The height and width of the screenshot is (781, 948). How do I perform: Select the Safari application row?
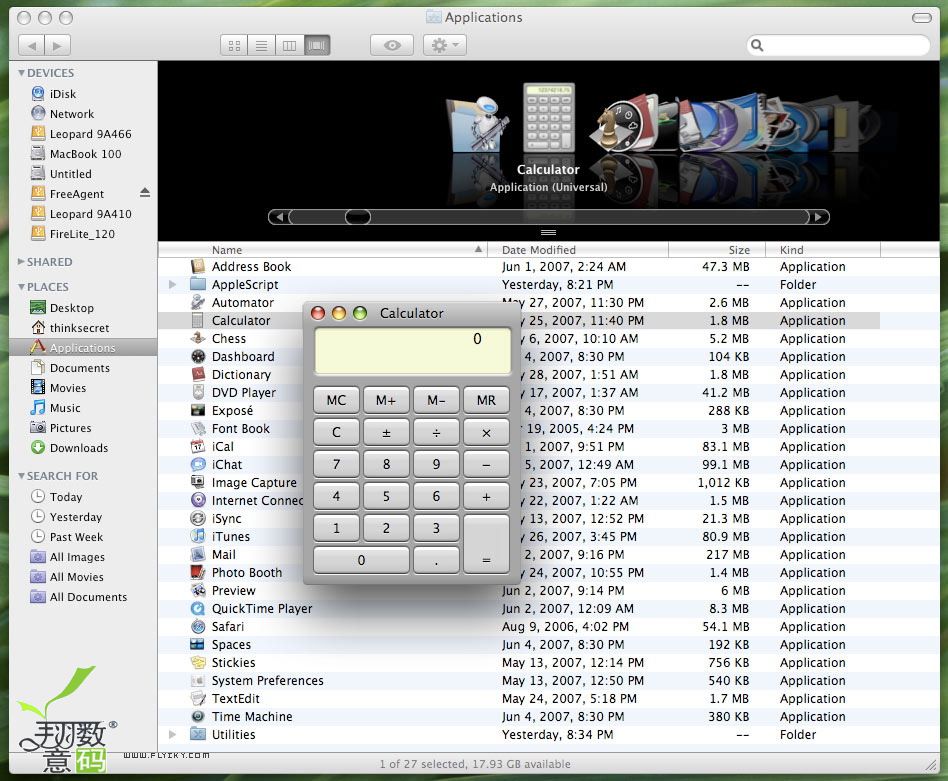click(519, 627)
